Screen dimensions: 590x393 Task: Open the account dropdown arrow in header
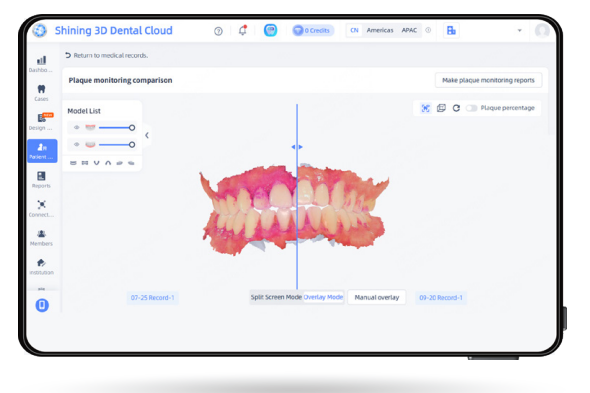(520, 30)
